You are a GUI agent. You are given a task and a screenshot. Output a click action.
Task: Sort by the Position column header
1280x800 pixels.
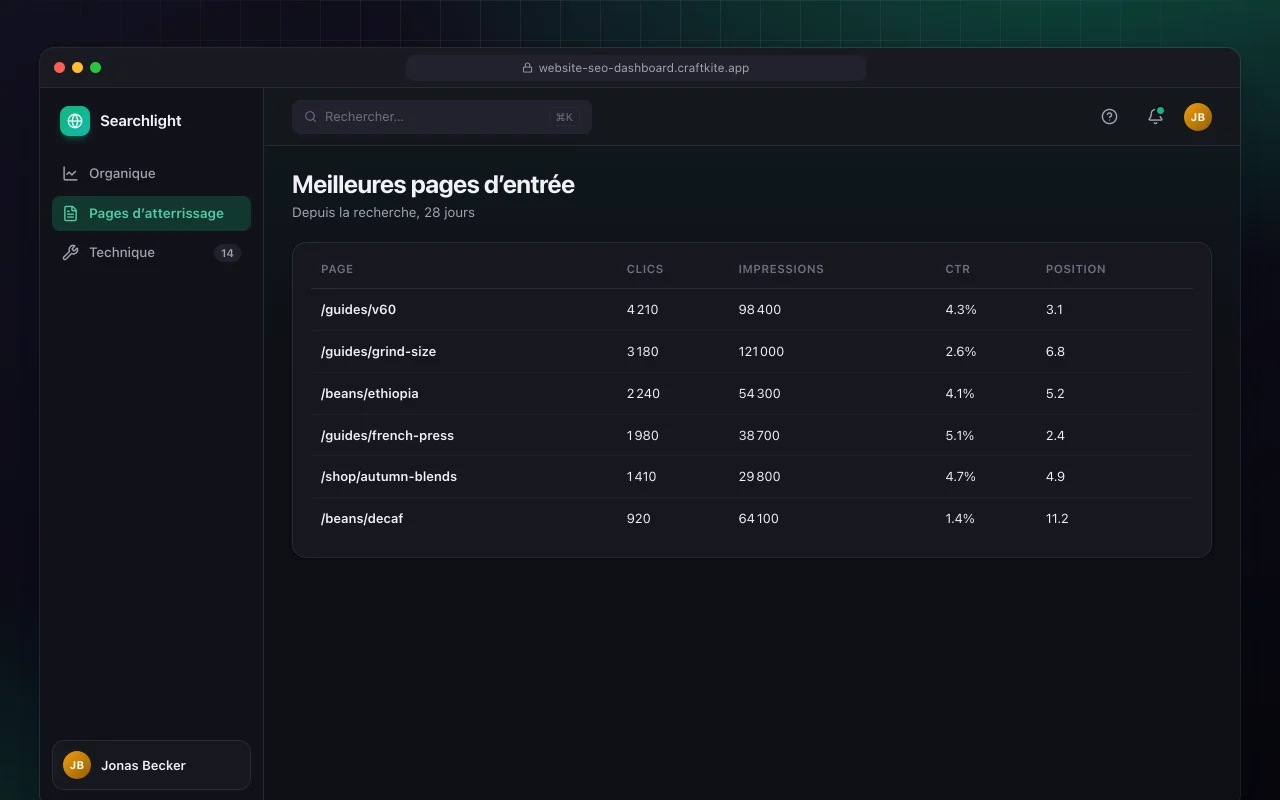tap(1076, 269)
